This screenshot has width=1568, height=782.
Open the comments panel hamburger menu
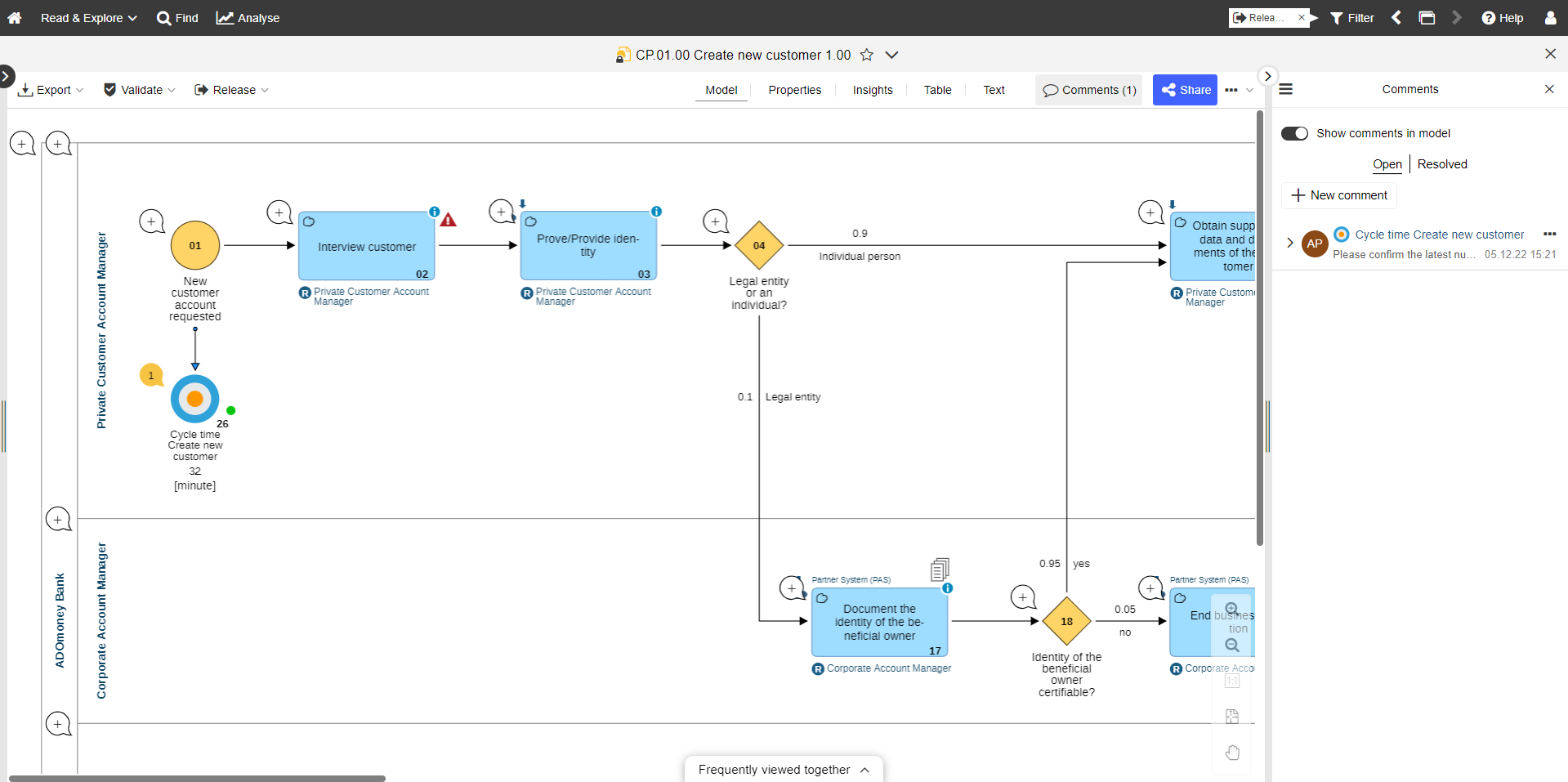click(1285, 89)
